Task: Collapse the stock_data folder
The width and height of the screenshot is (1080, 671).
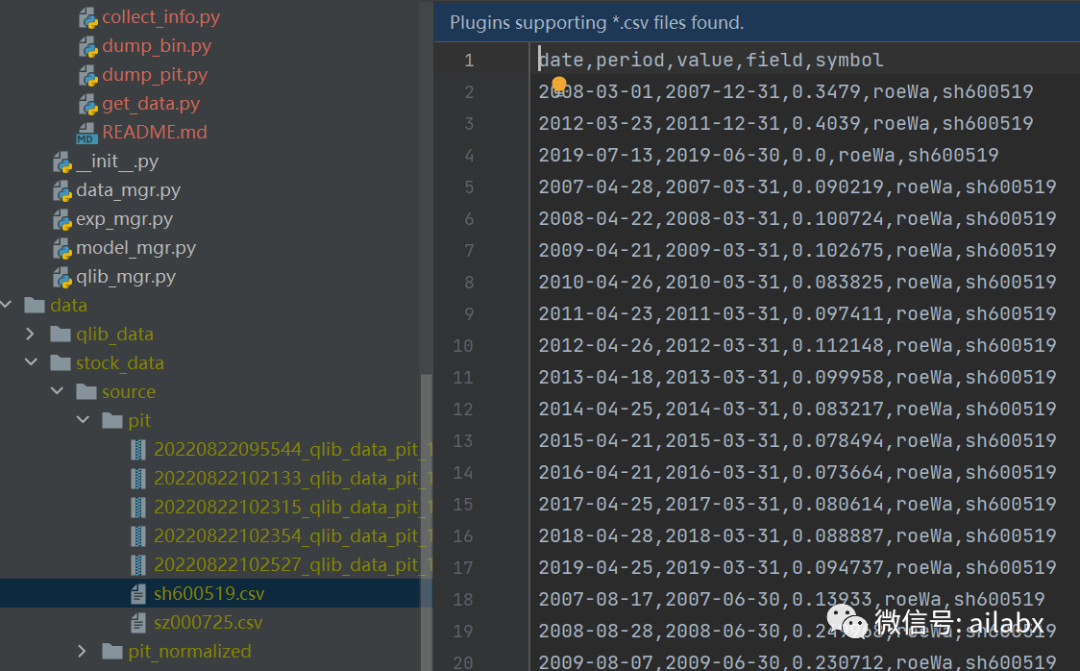Action: tap(31, 362)
